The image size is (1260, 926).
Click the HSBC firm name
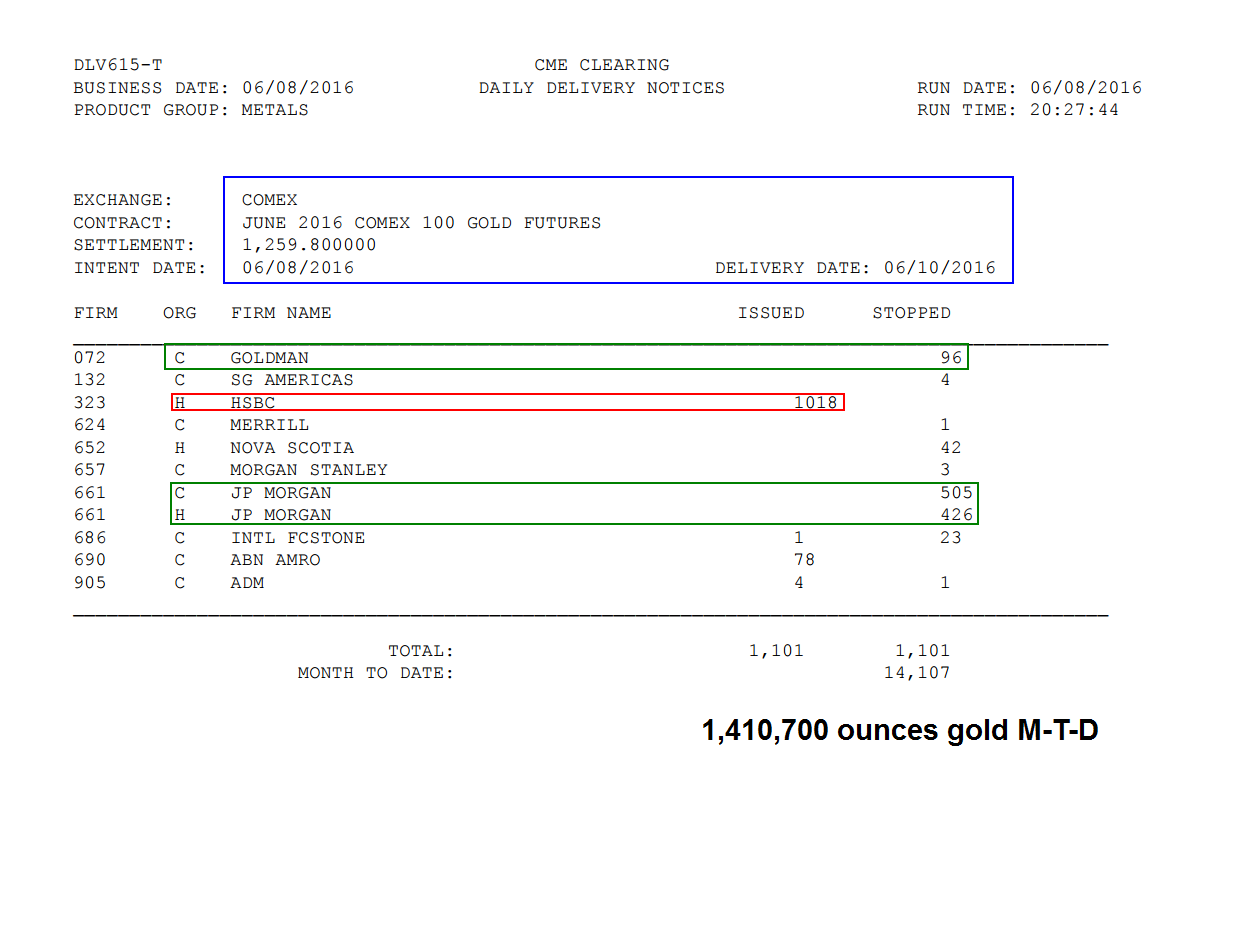click(253, 403)
